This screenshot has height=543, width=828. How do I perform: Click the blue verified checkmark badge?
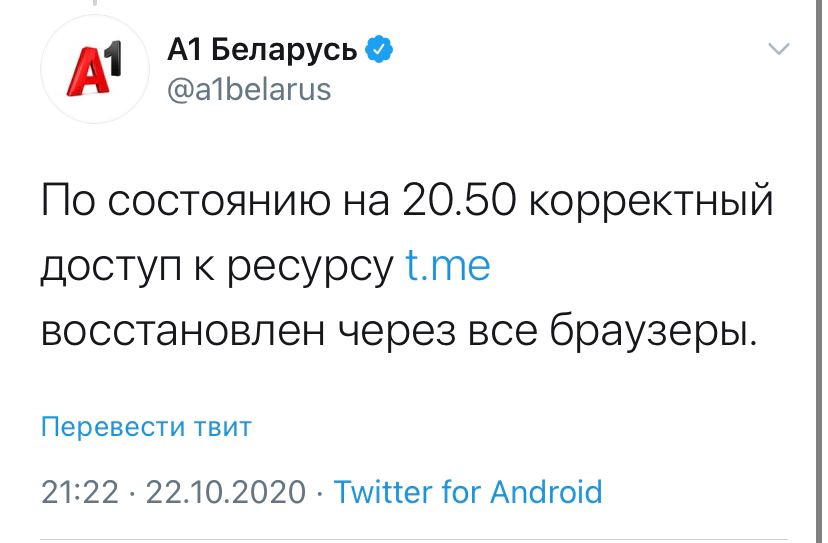click(379, 50)
